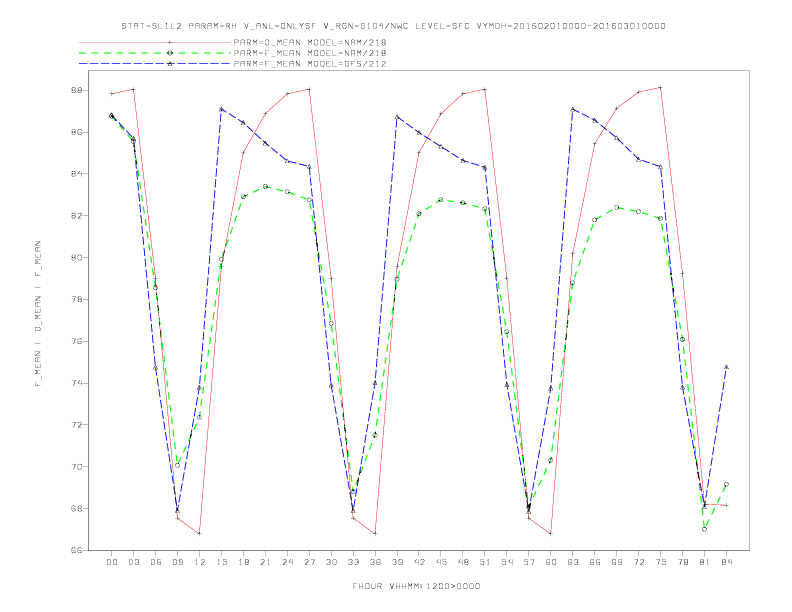792x612 pixels.
Task: Click y-axis tick value 84
Action: click(77, 174)
